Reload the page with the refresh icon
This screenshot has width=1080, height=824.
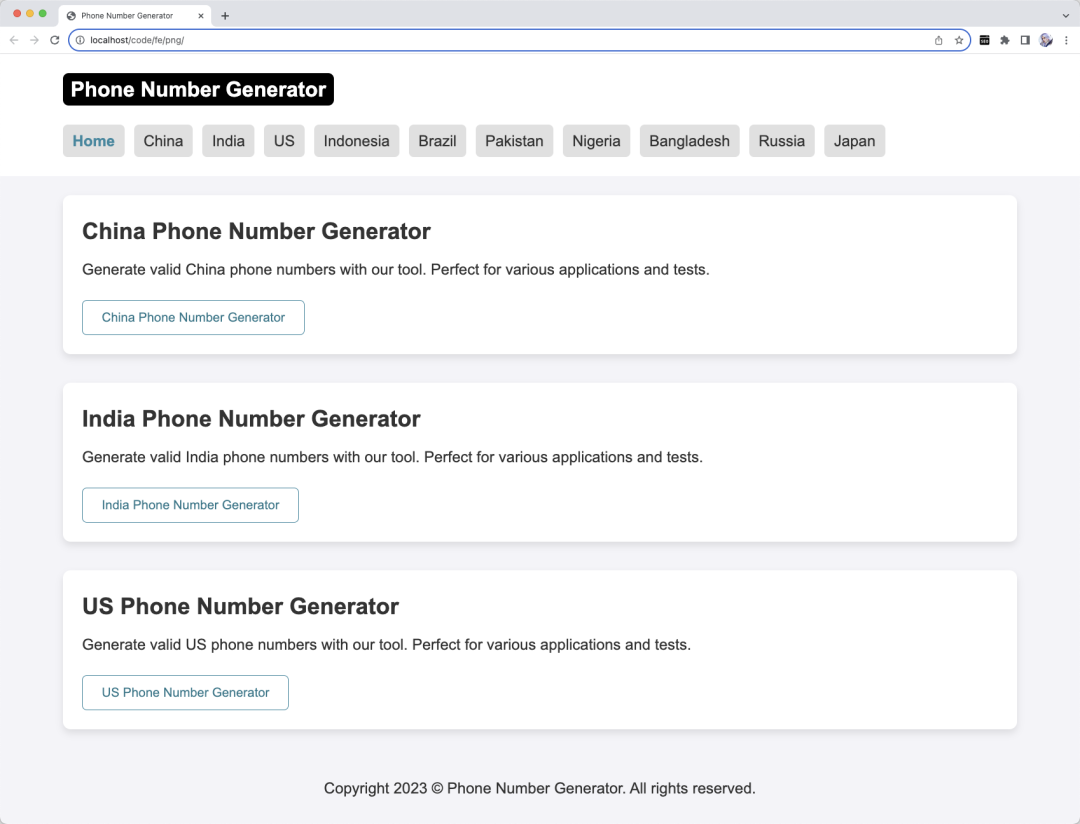[55, 40]
